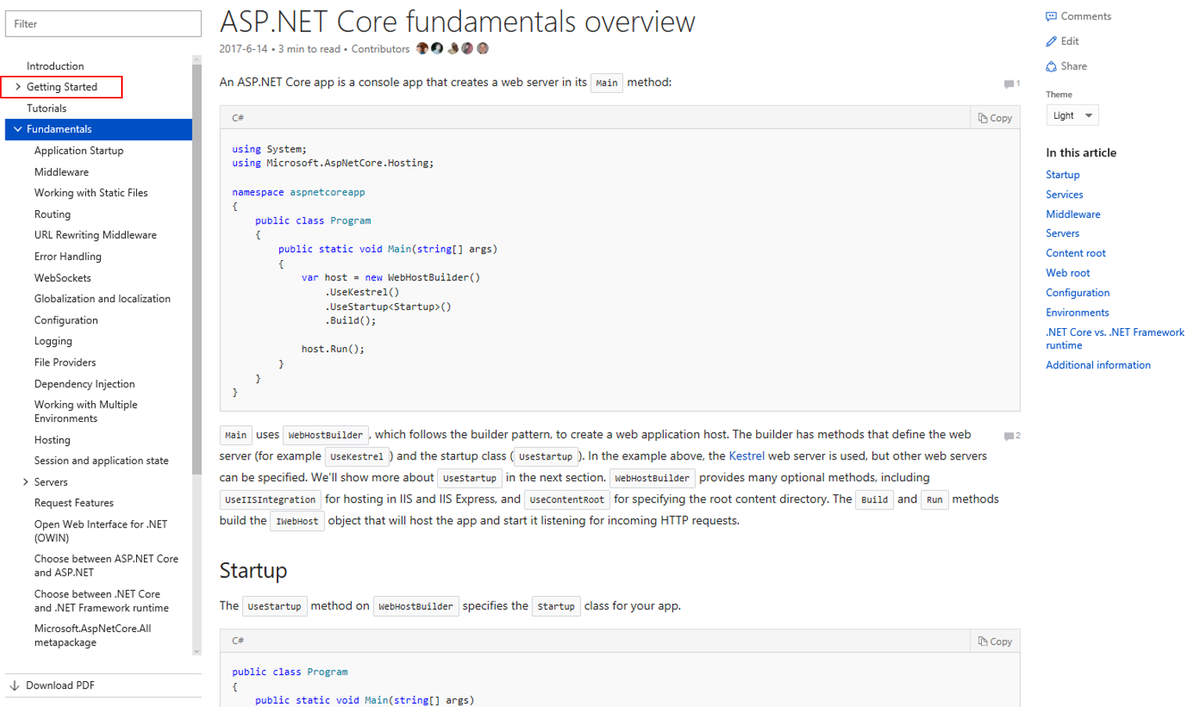
Task: Jump to Services in this article
Action: pos(1064,195)
